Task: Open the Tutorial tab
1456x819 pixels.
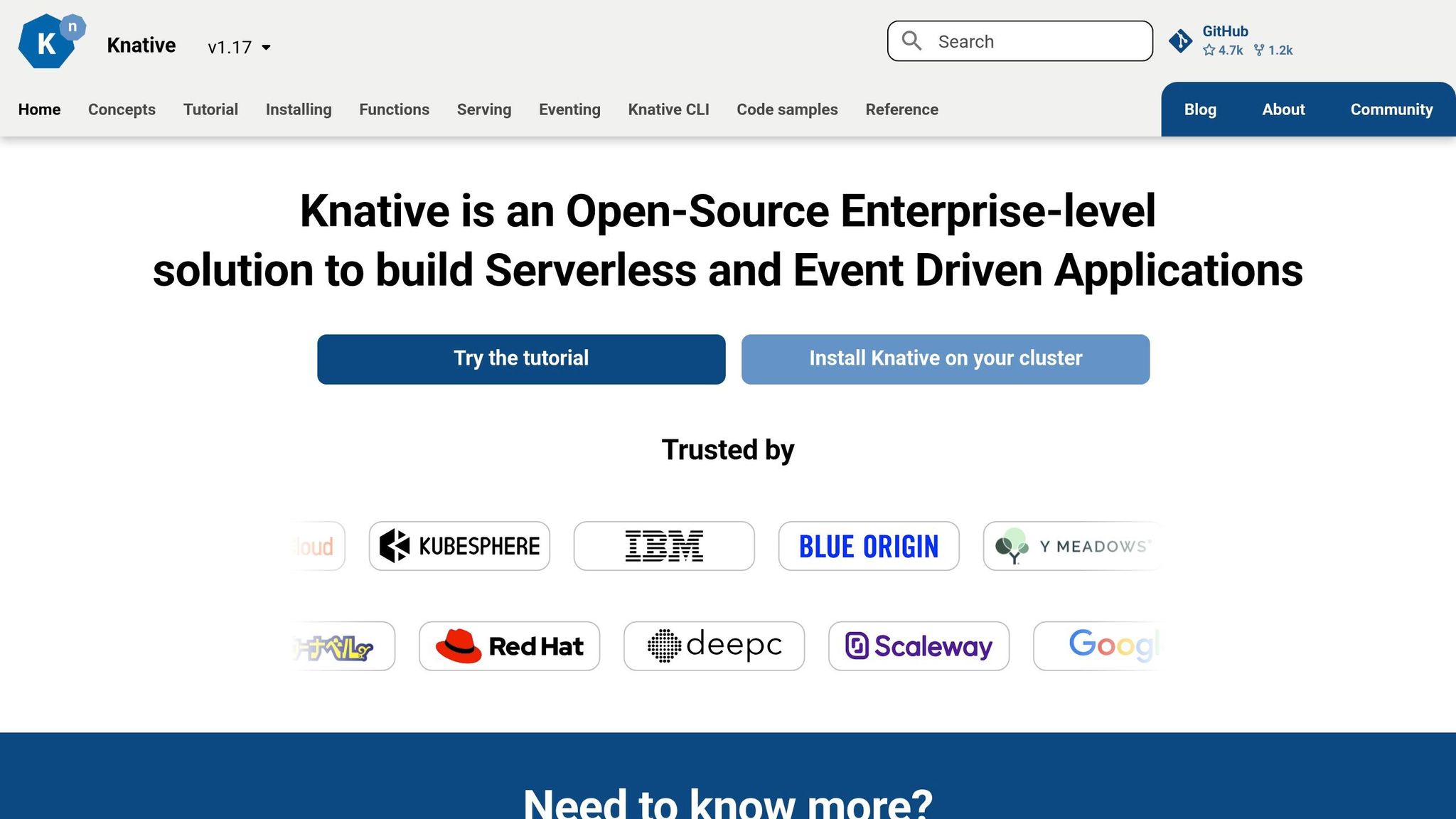Action: [x=210, y=109]
